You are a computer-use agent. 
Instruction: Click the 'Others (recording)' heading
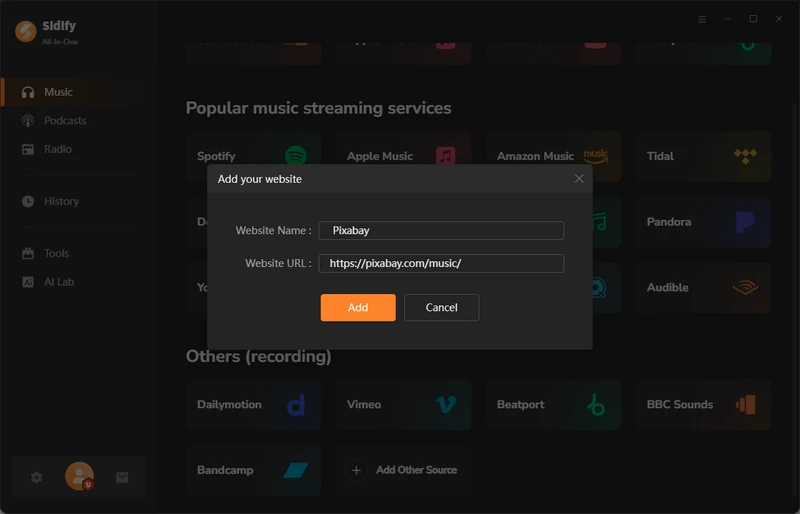259,356
